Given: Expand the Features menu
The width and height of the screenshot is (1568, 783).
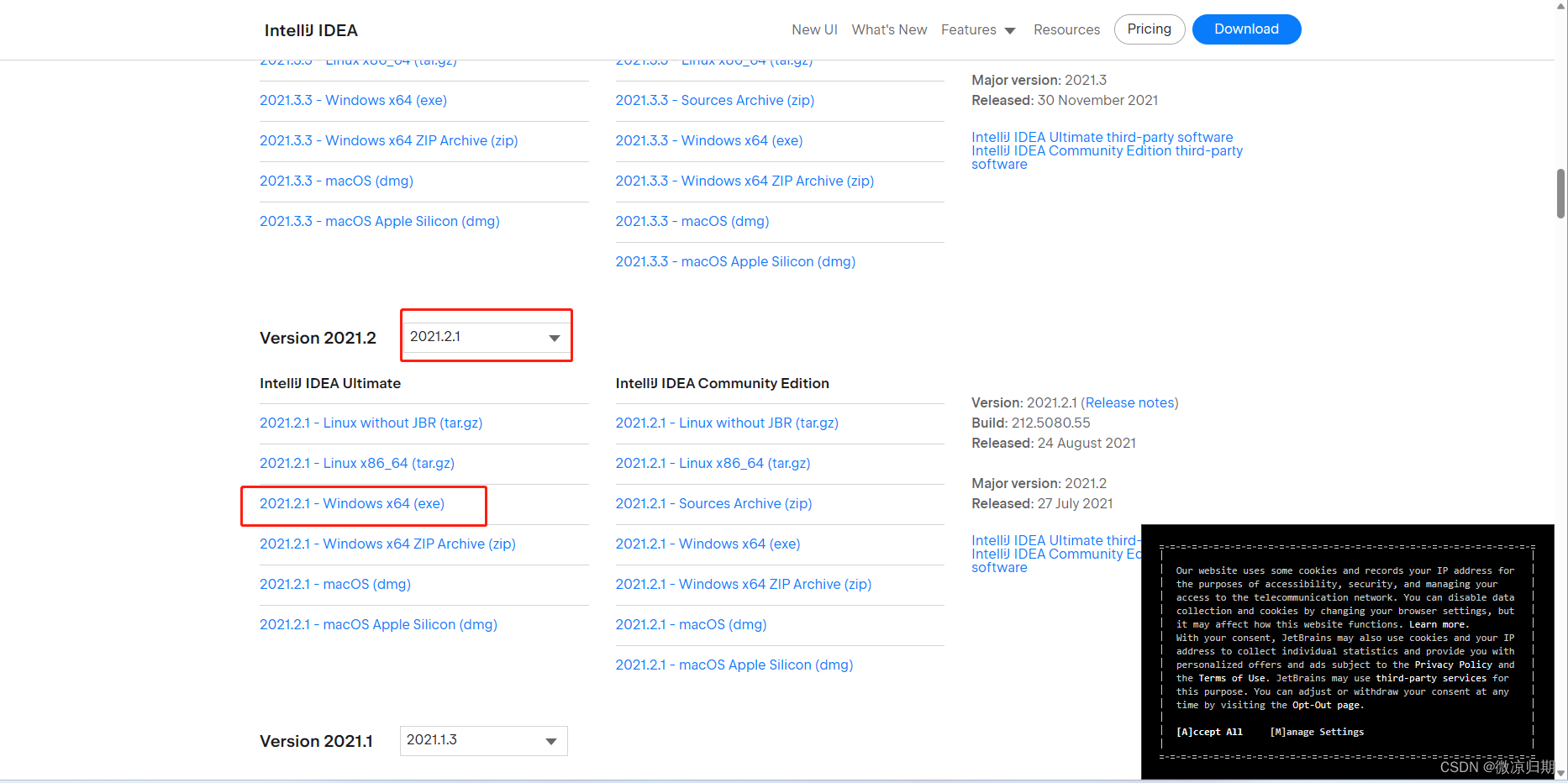Looking at the screenshot, I should (x=978, y=29).
